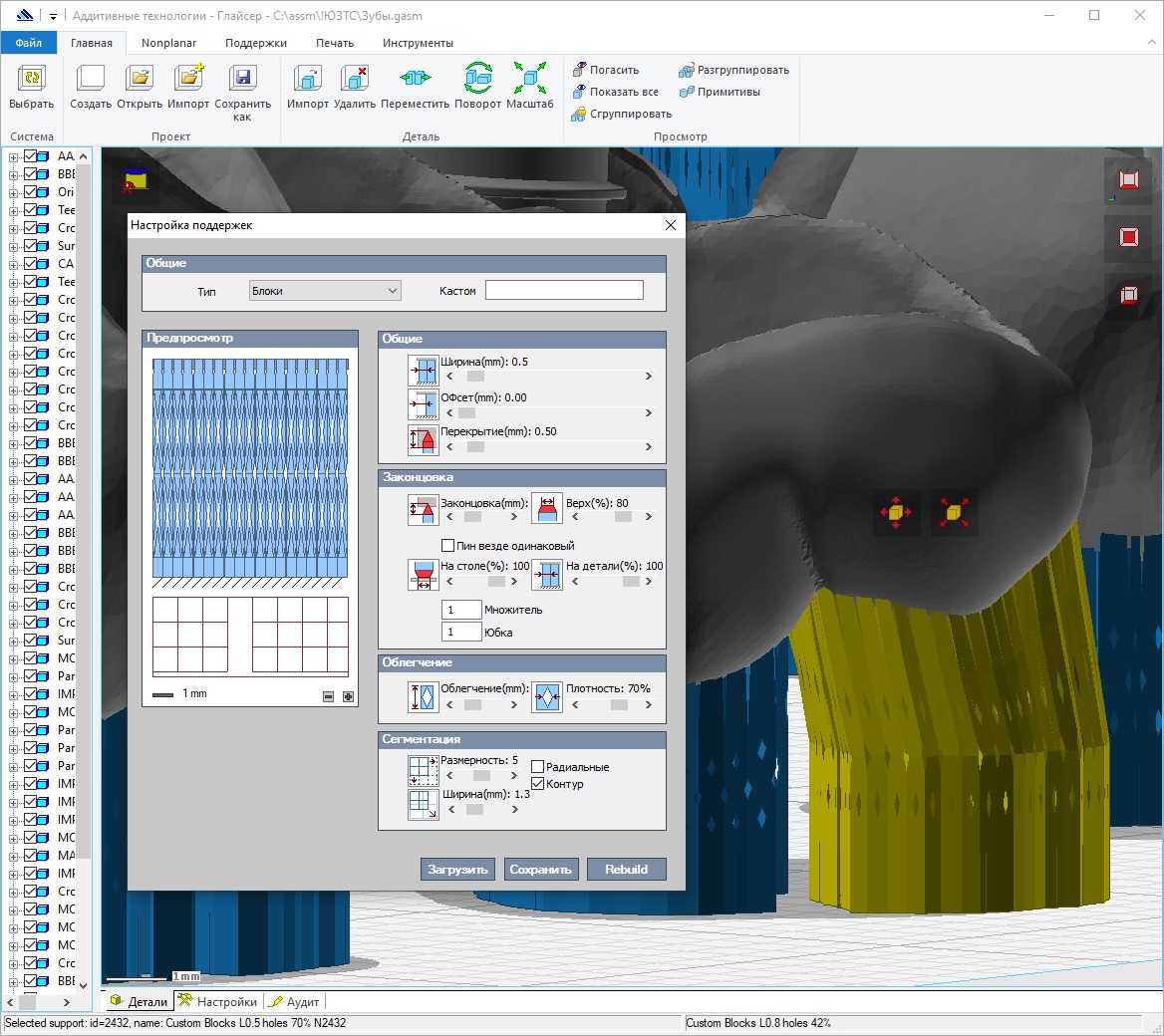The height and width of the screenshot is (1036, 1164).
Task: Click the Кастом text input field
Action: (x=564, y=291)
